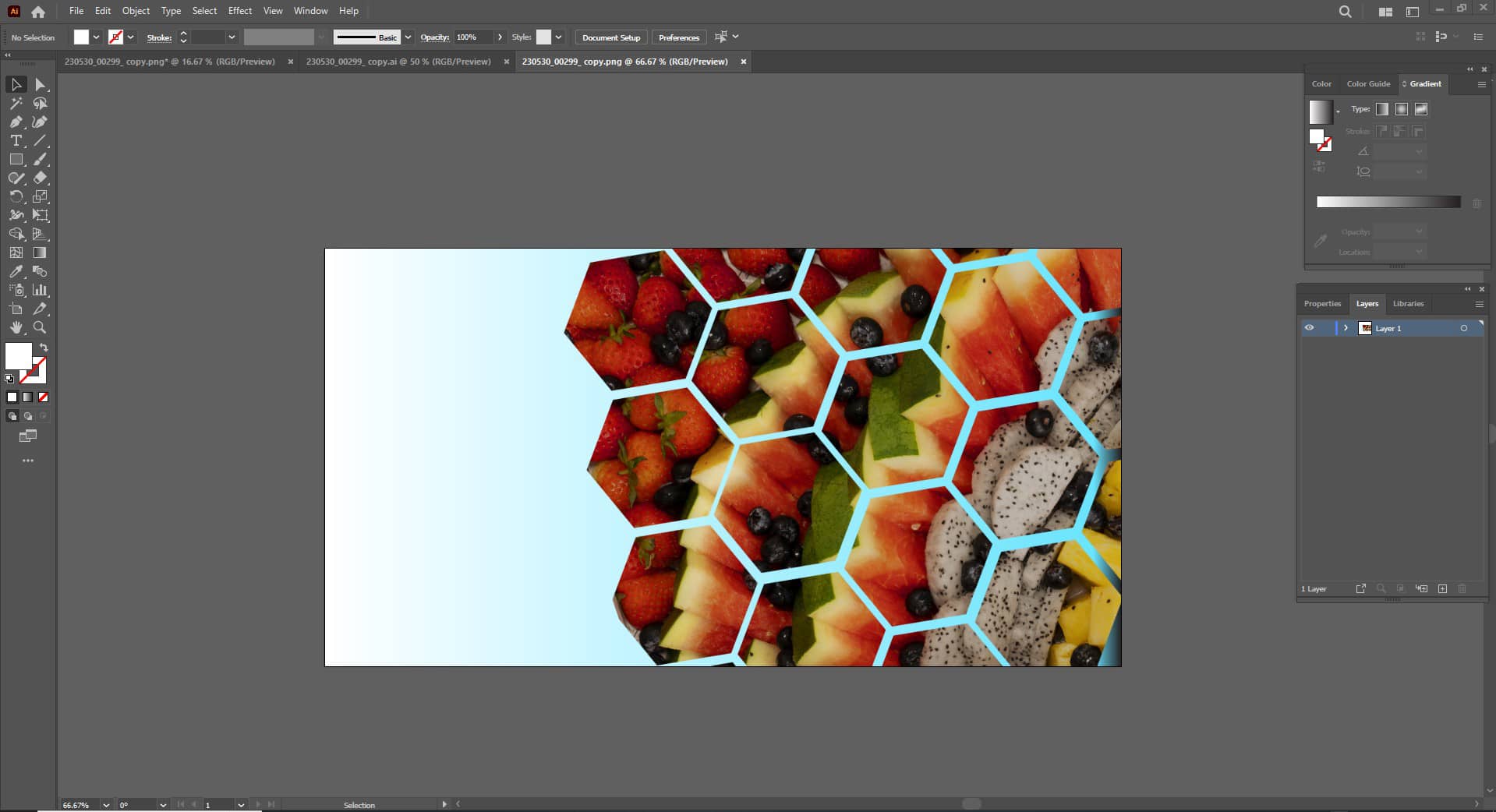The image size is (1496, 812).
Task: Hide Layer 1 with the eye toggle
Action: (1309, 328)
